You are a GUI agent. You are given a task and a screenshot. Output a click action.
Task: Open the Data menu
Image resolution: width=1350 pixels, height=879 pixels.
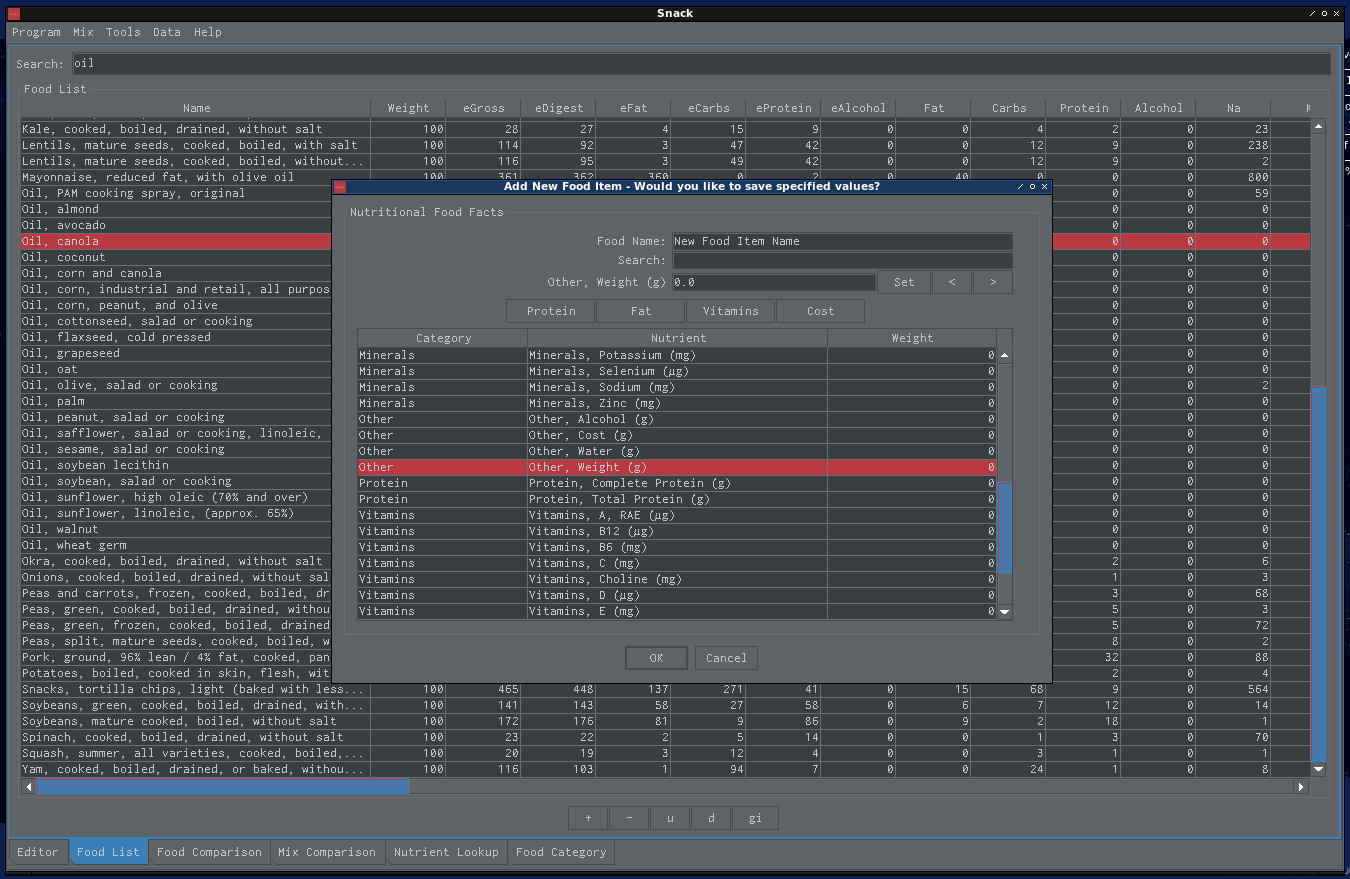[167, 32]
